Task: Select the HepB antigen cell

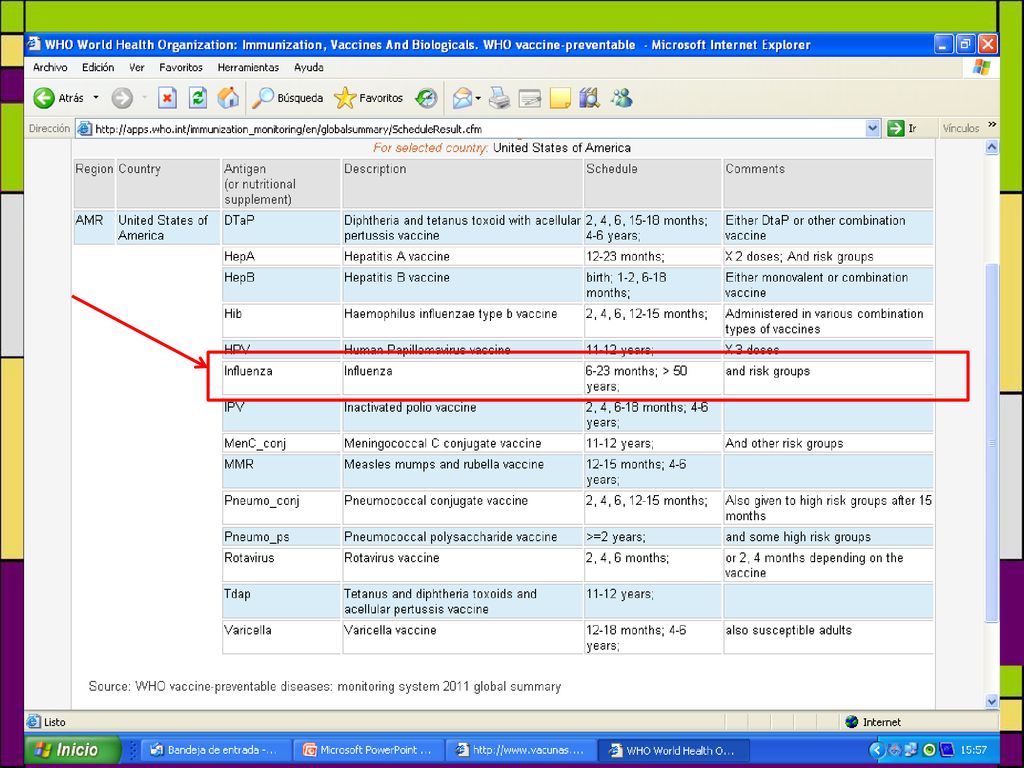Action: point(281,284)
